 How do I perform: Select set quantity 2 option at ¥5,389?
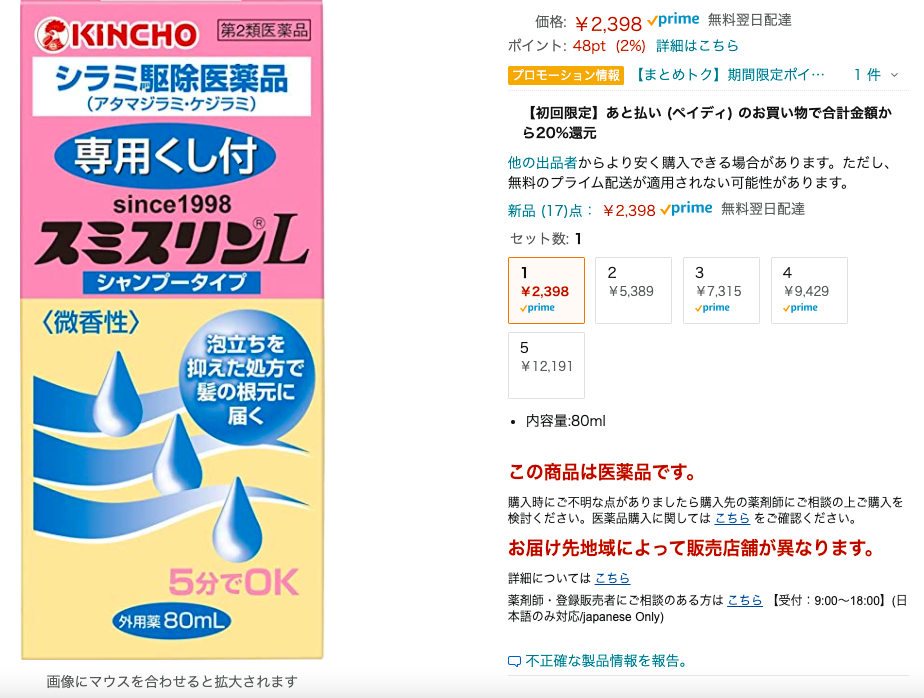pos(633,290)
